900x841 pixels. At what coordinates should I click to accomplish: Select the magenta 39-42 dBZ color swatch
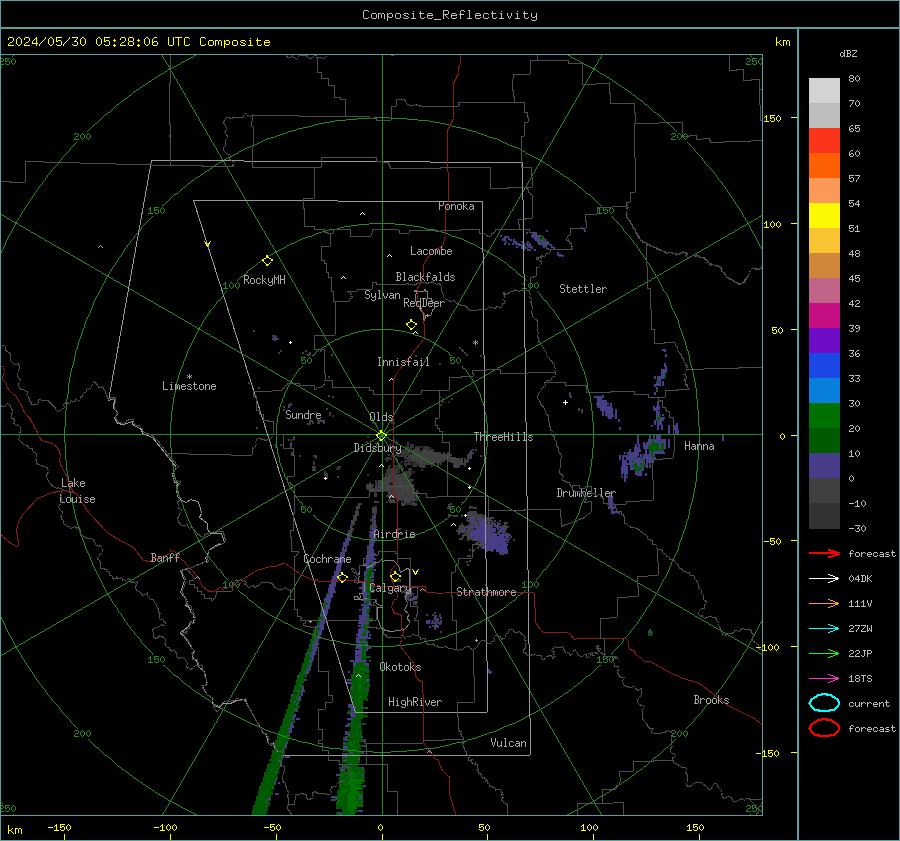(824, 316)
